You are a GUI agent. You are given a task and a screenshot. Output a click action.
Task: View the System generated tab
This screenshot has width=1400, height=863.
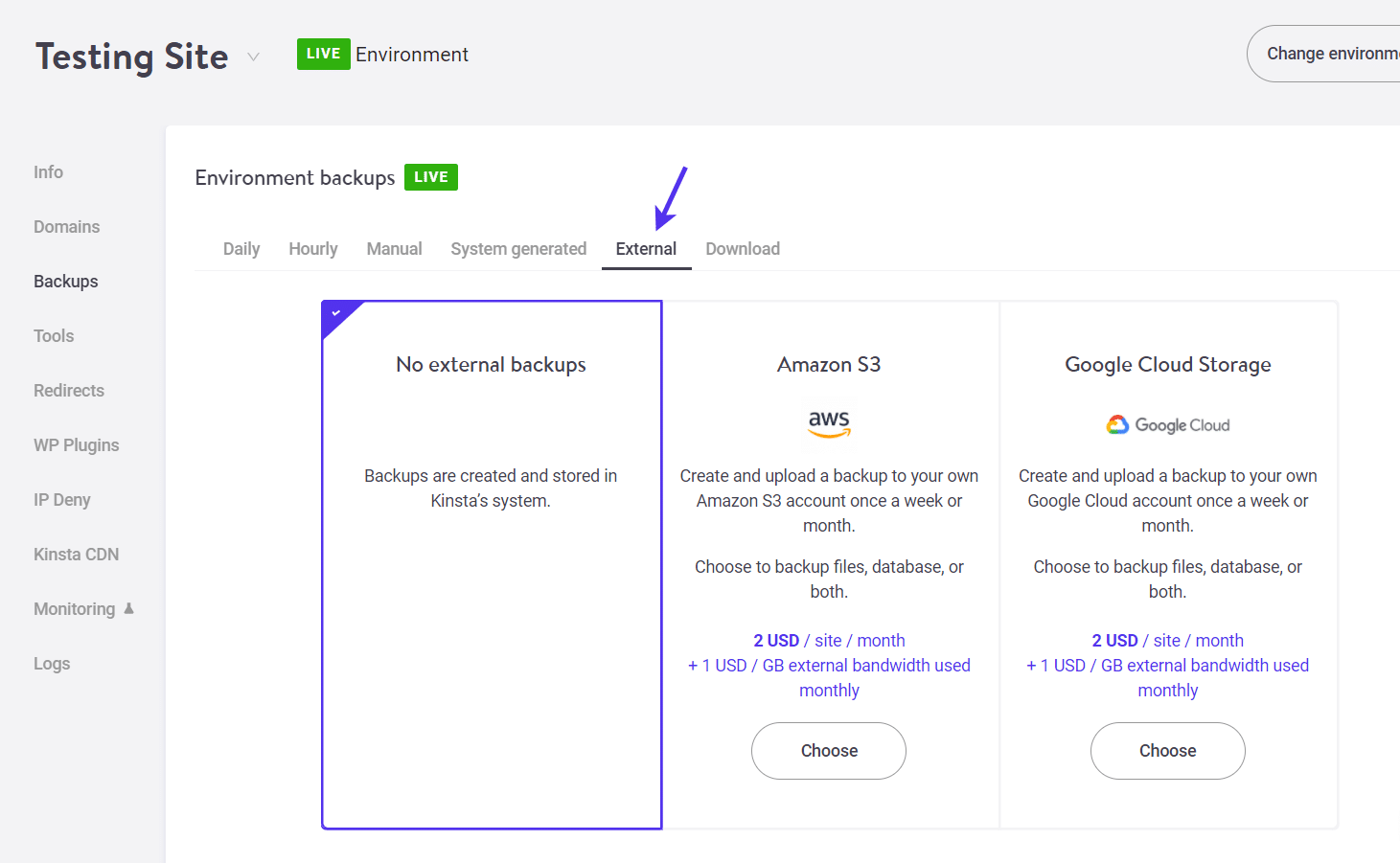point(518,248)
